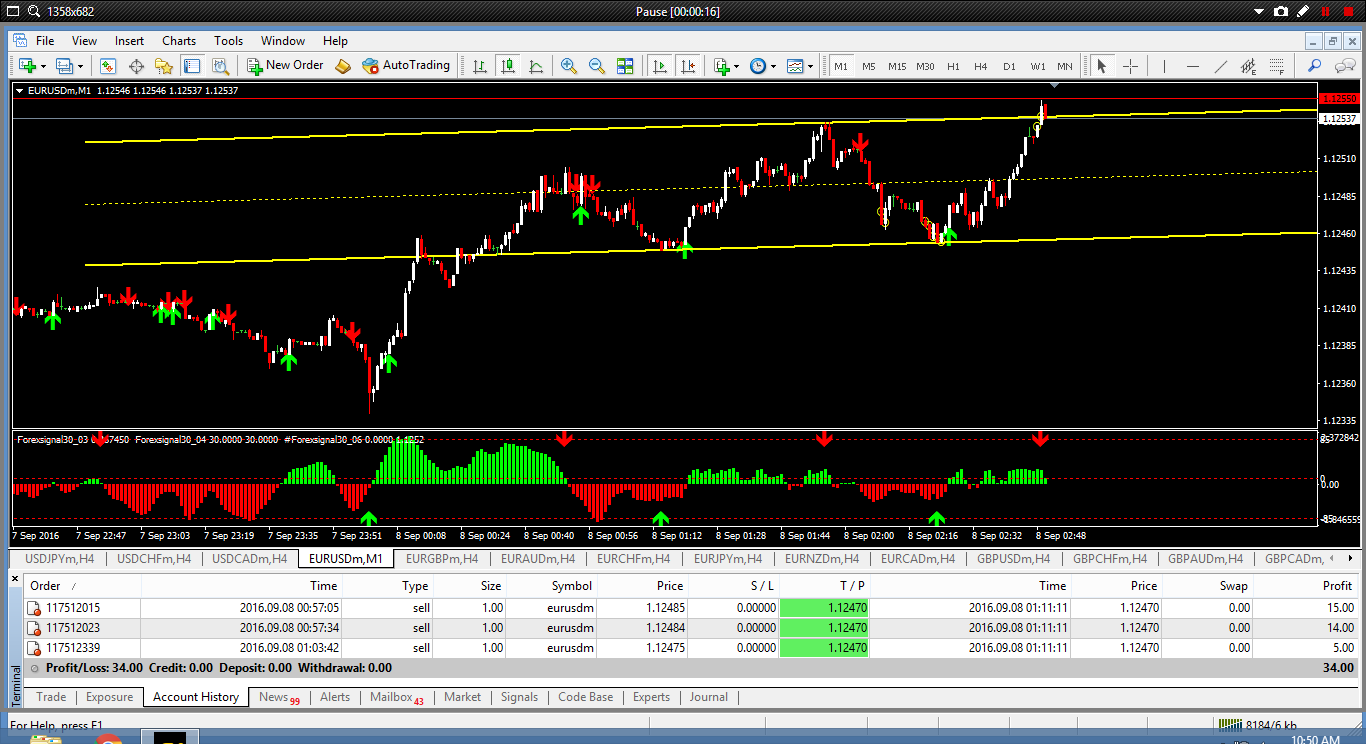This screenshot has height=744, width=1370.
Task: Select the D1 timeframe
Action: (1009, 66)
